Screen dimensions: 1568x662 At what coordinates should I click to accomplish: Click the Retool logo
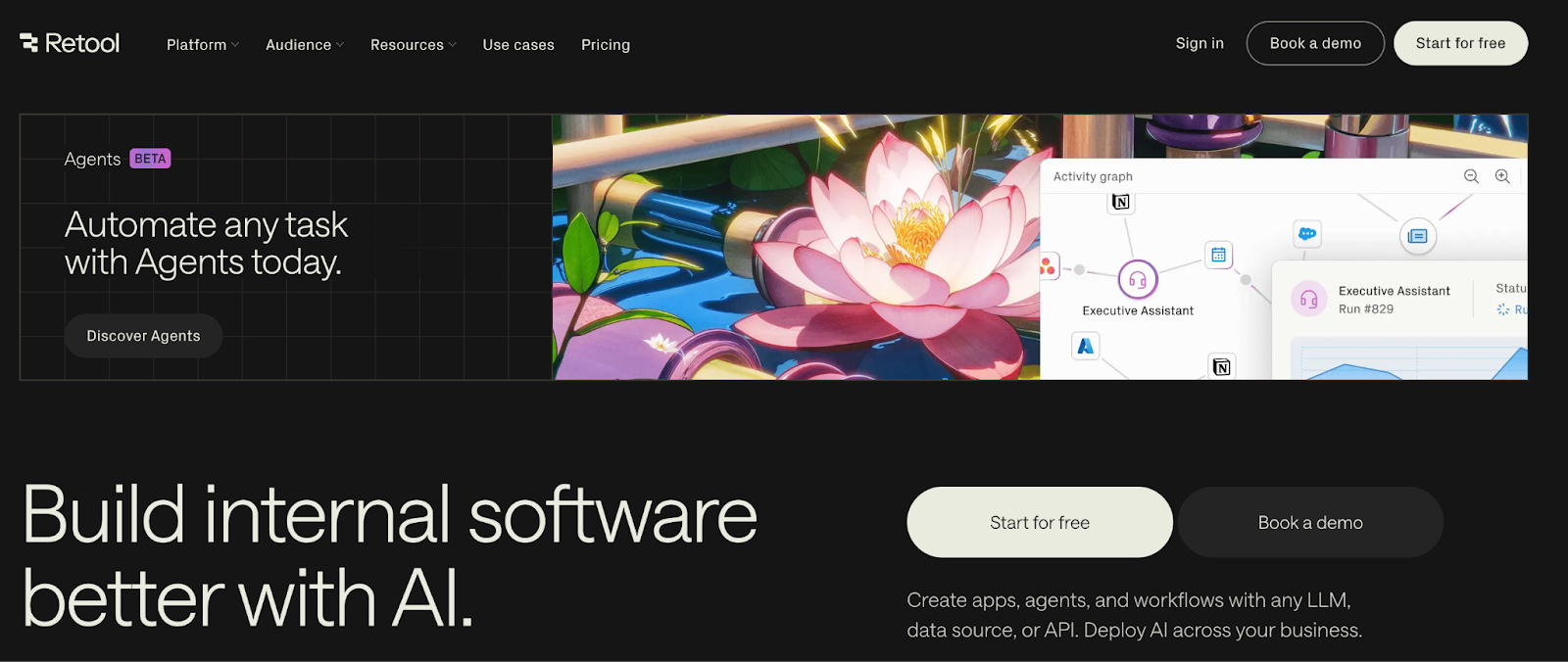coord(70,43)
